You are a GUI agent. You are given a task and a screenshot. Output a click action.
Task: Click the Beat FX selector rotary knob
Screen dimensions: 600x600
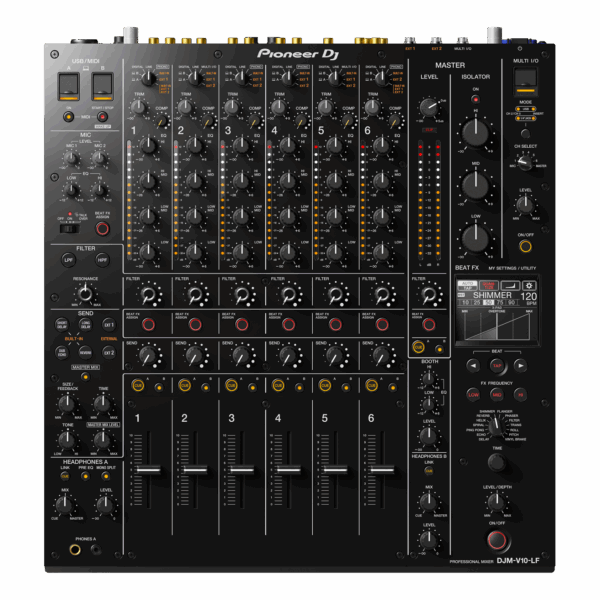tap(496, 425)
